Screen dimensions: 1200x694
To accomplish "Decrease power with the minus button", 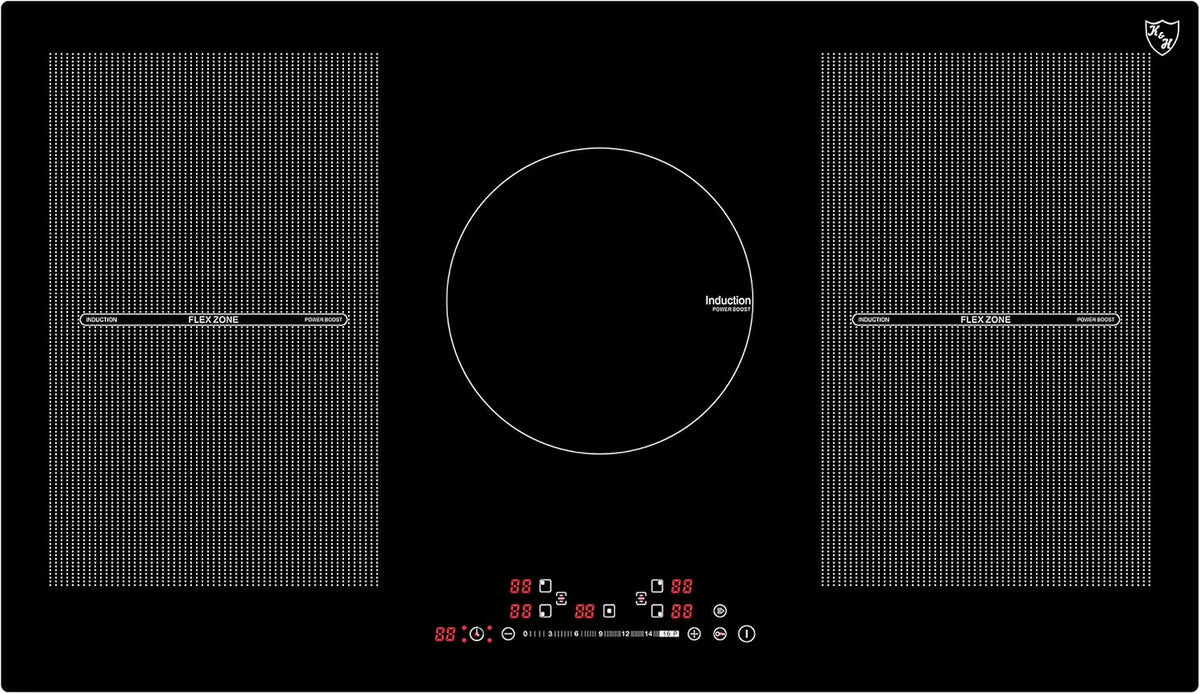I will (508, 634).
